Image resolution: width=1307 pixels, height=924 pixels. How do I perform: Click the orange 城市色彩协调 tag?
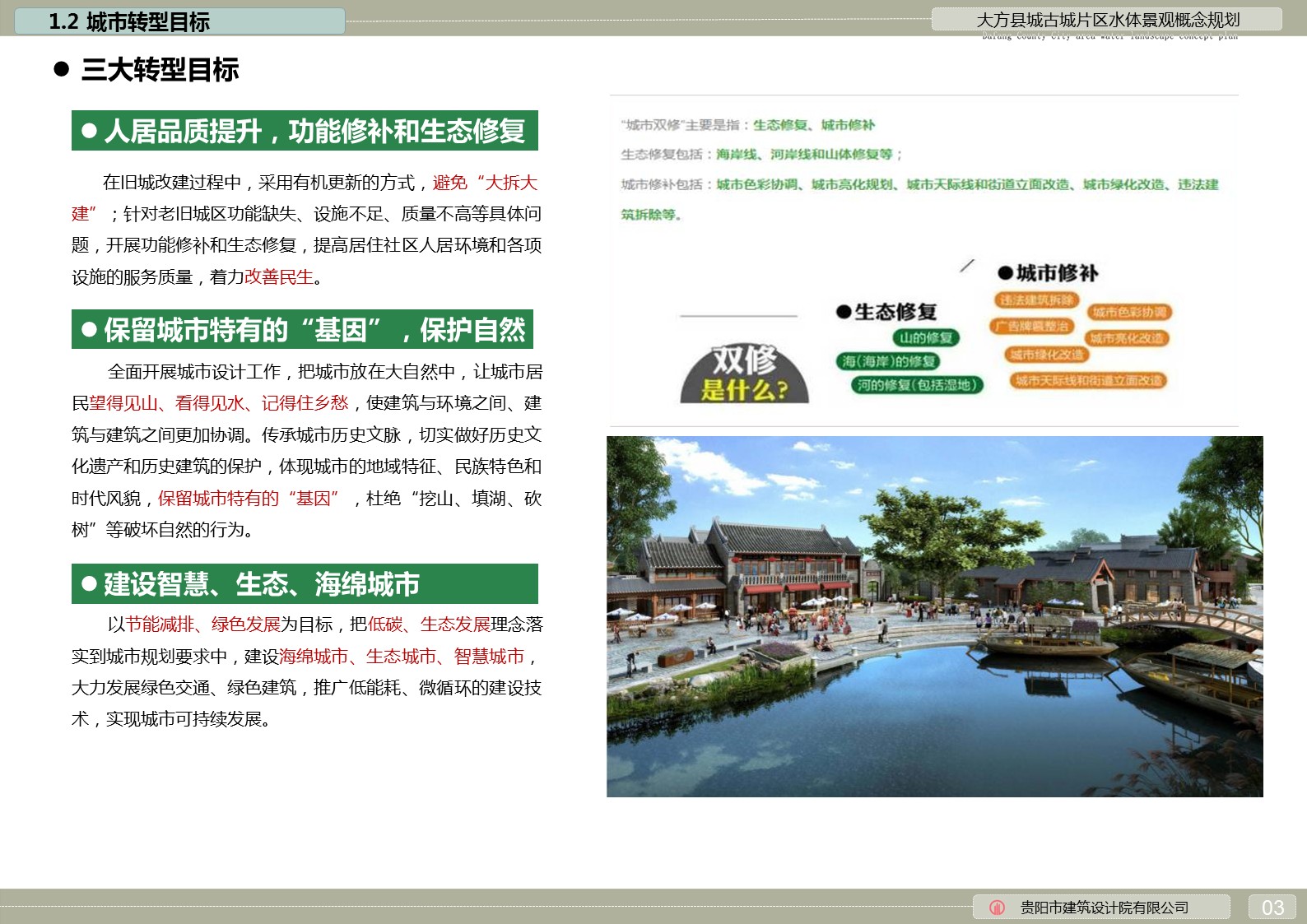point(1129,312)
